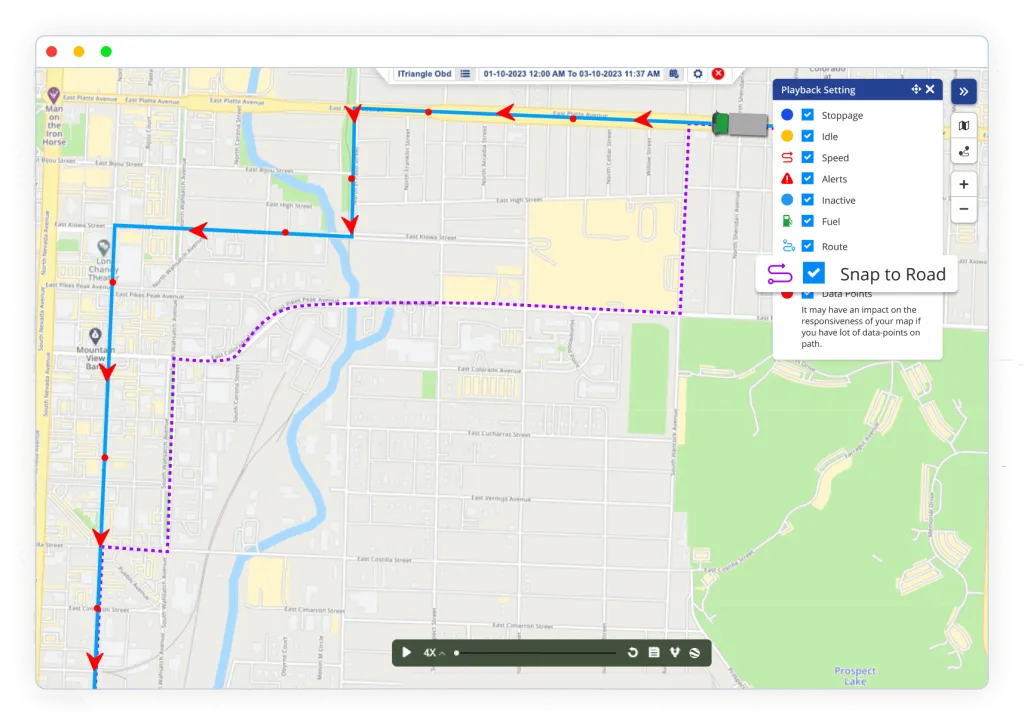Uncheck the Snap to Road checkbox
The image size is (1024, 725).
[814, 273]
